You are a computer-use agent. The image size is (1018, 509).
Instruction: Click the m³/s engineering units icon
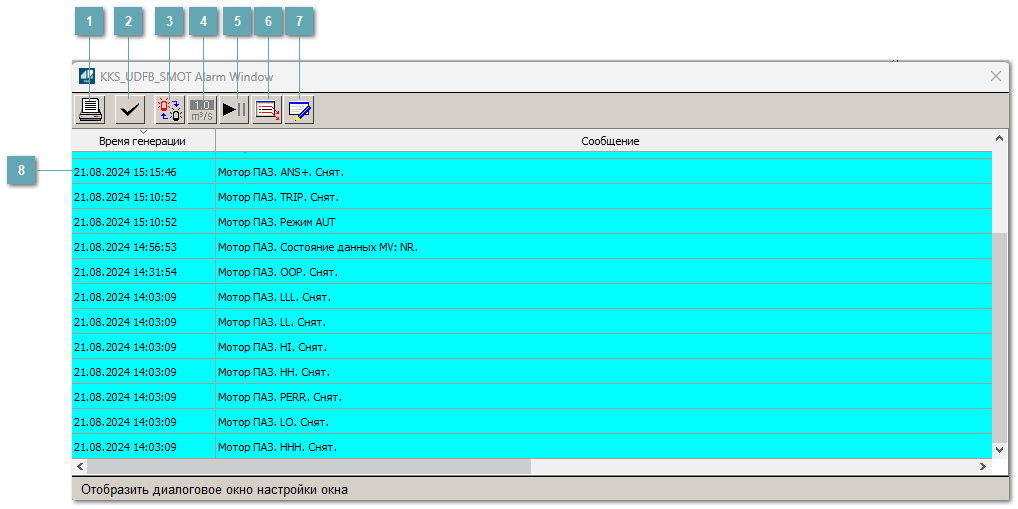[x=202, y=110]
